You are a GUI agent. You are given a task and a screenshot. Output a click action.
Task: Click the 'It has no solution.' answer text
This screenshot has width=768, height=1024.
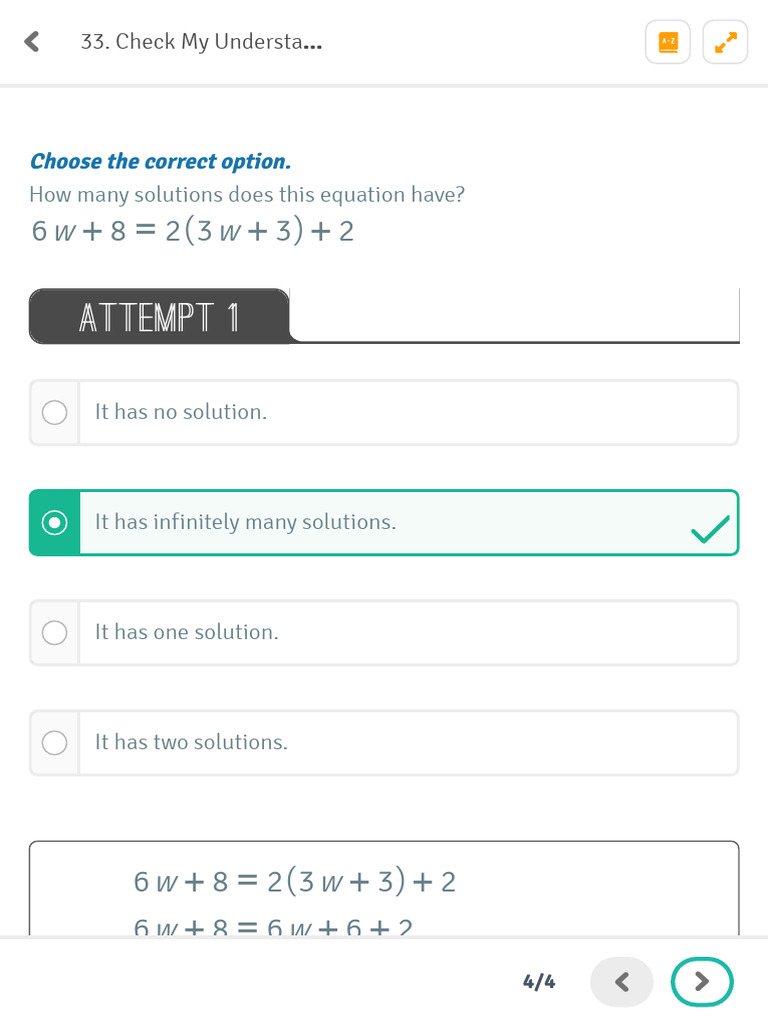tap(181, 412)
